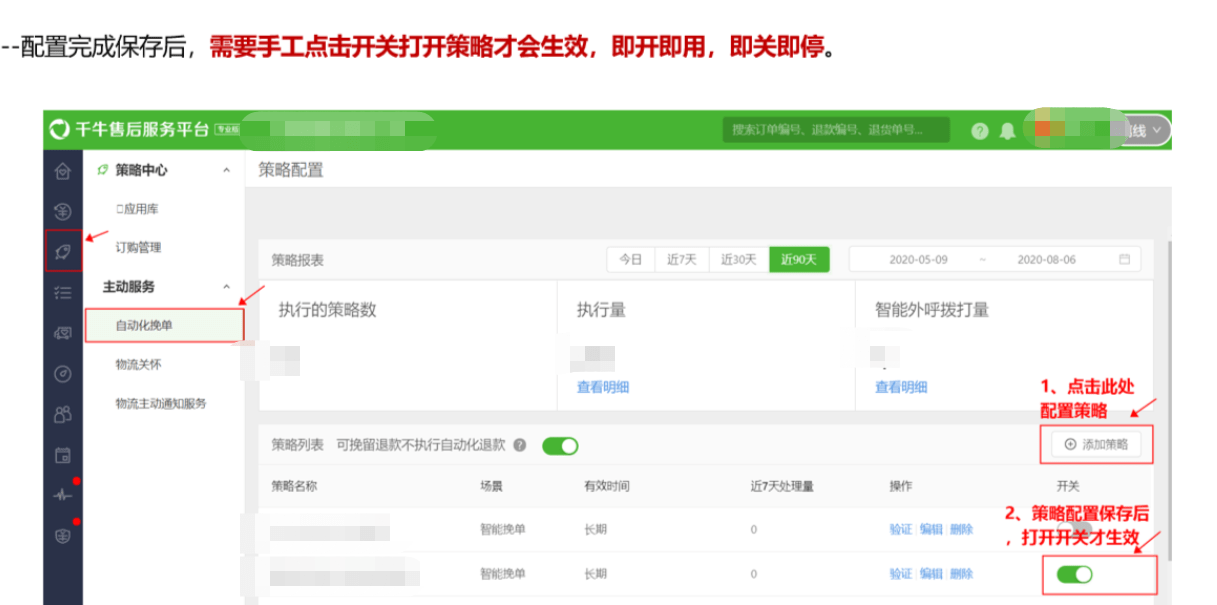Toggle 可挽留退款不执行自动化退款 switch
This screenshot has width=1217, height=605.
[560, 446]
